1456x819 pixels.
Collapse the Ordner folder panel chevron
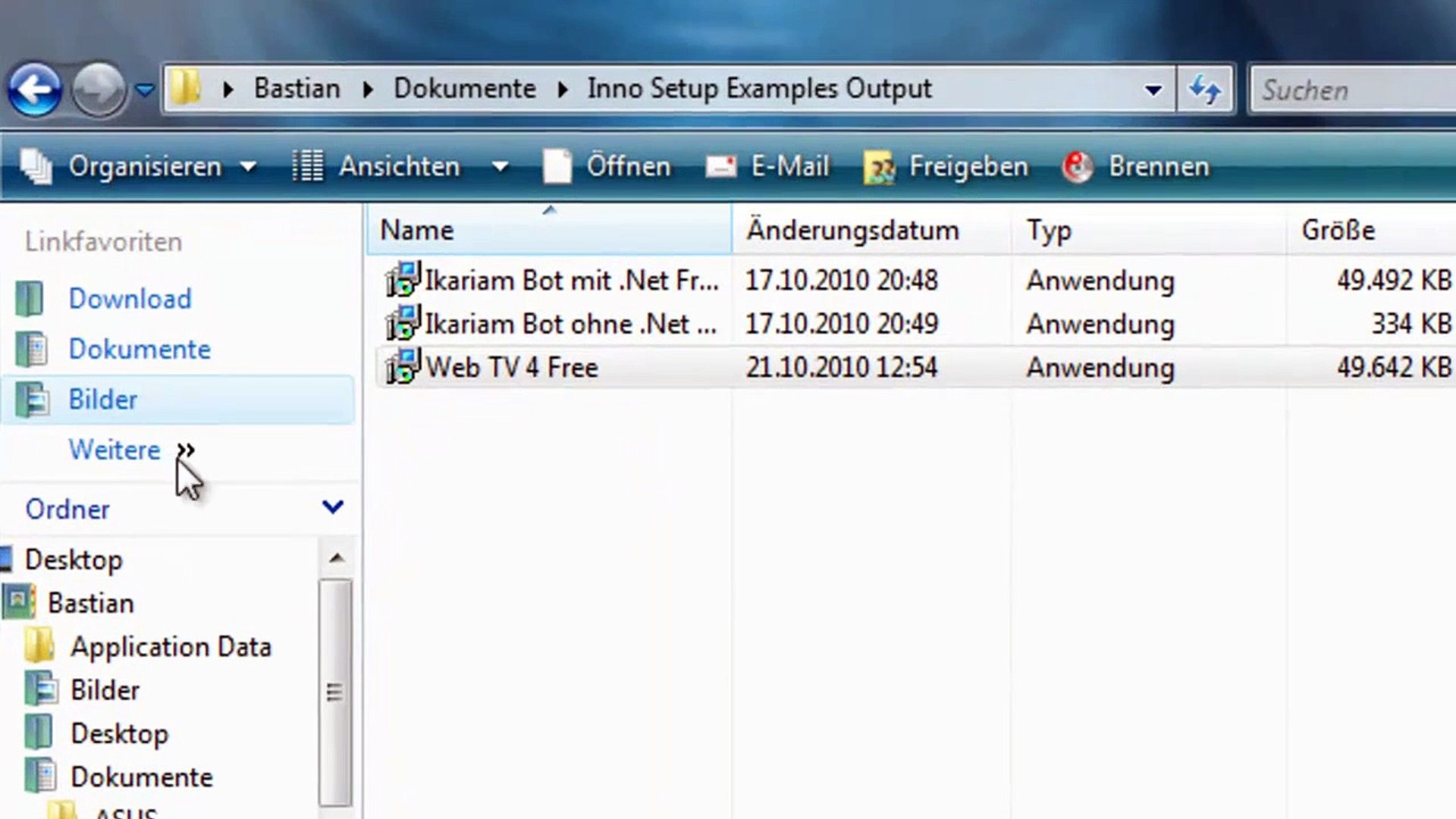(333, 507)
